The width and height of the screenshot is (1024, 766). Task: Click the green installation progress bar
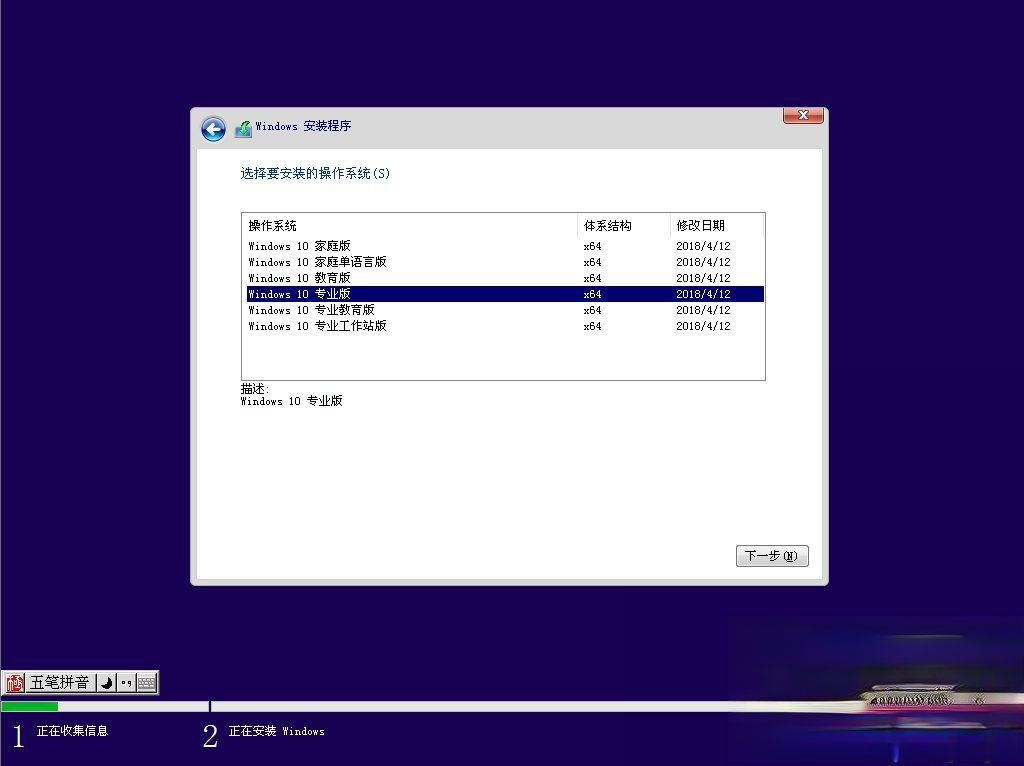coord(30,706)
